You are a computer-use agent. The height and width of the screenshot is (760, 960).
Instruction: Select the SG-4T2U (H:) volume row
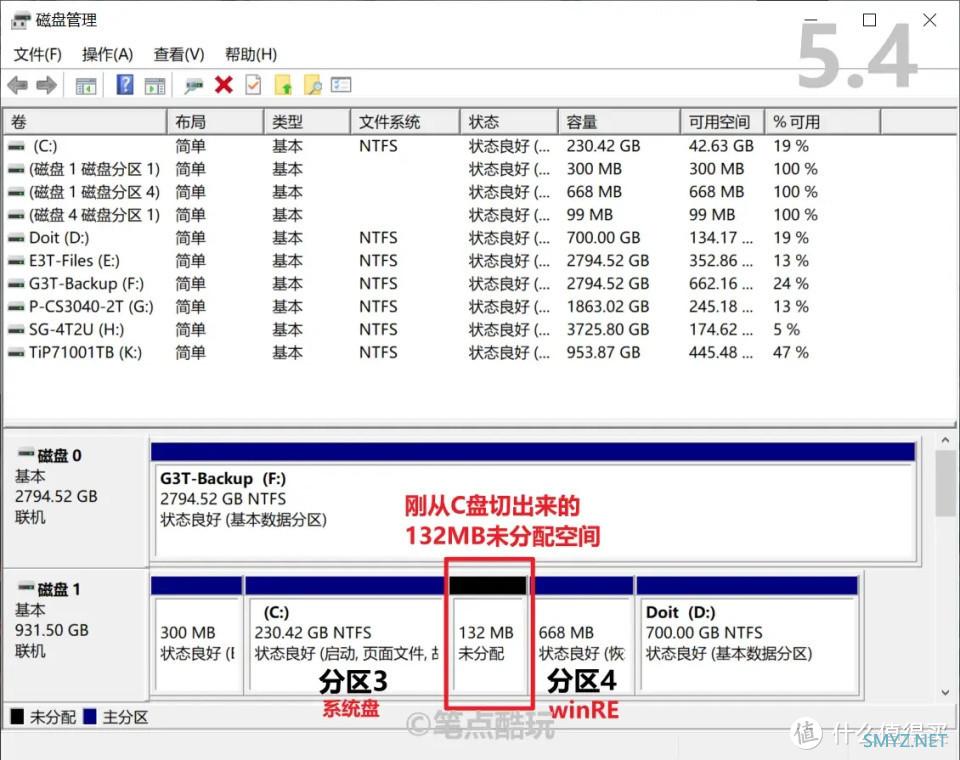point(77,330)
